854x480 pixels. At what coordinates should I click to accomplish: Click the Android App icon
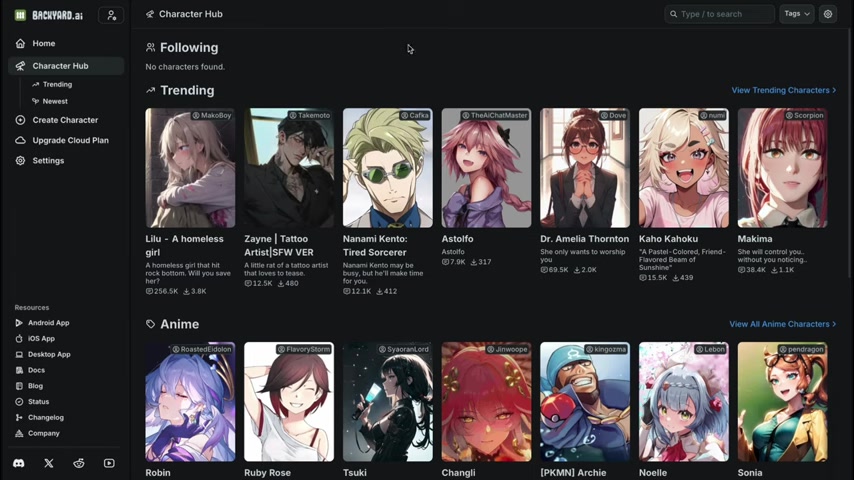[x=19, y=323]
